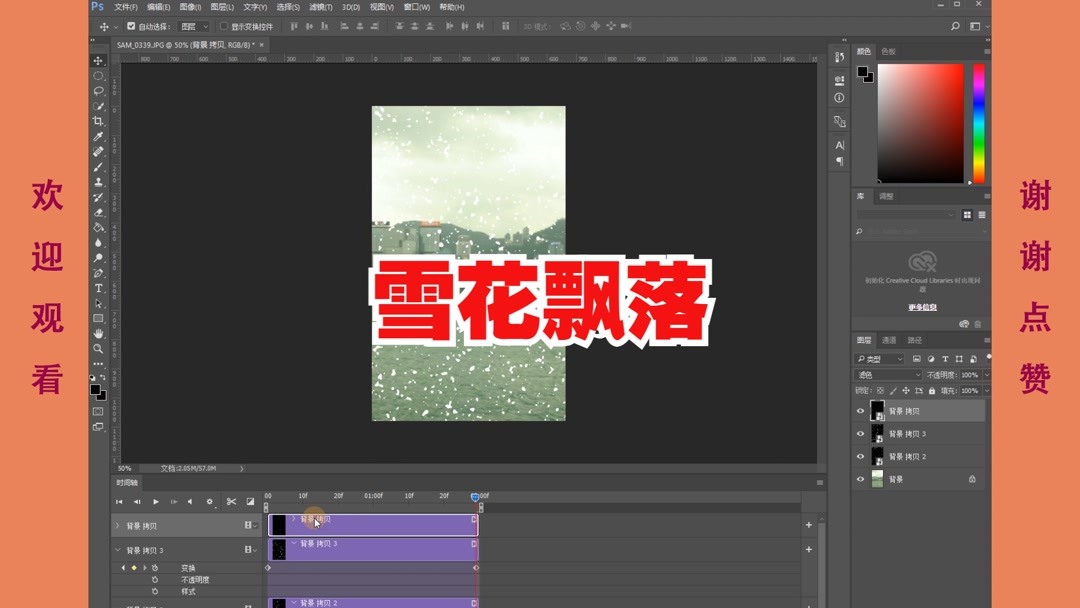Hide the 背景 拷贝 3 layer
Screen dimensions: 1080x608
(860, 433)
